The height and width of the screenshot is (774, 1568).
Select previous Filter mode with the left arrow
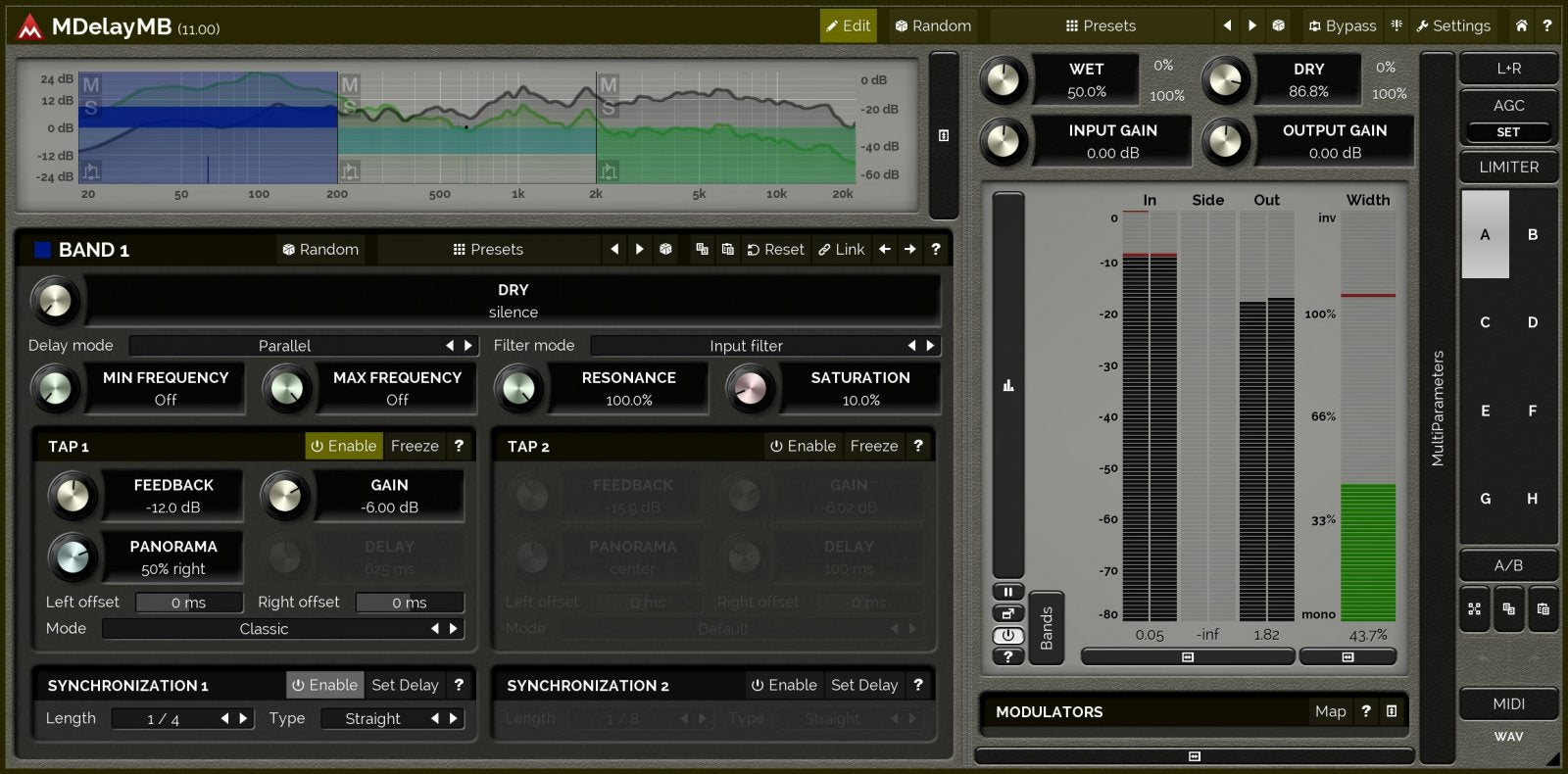(912, 346)
